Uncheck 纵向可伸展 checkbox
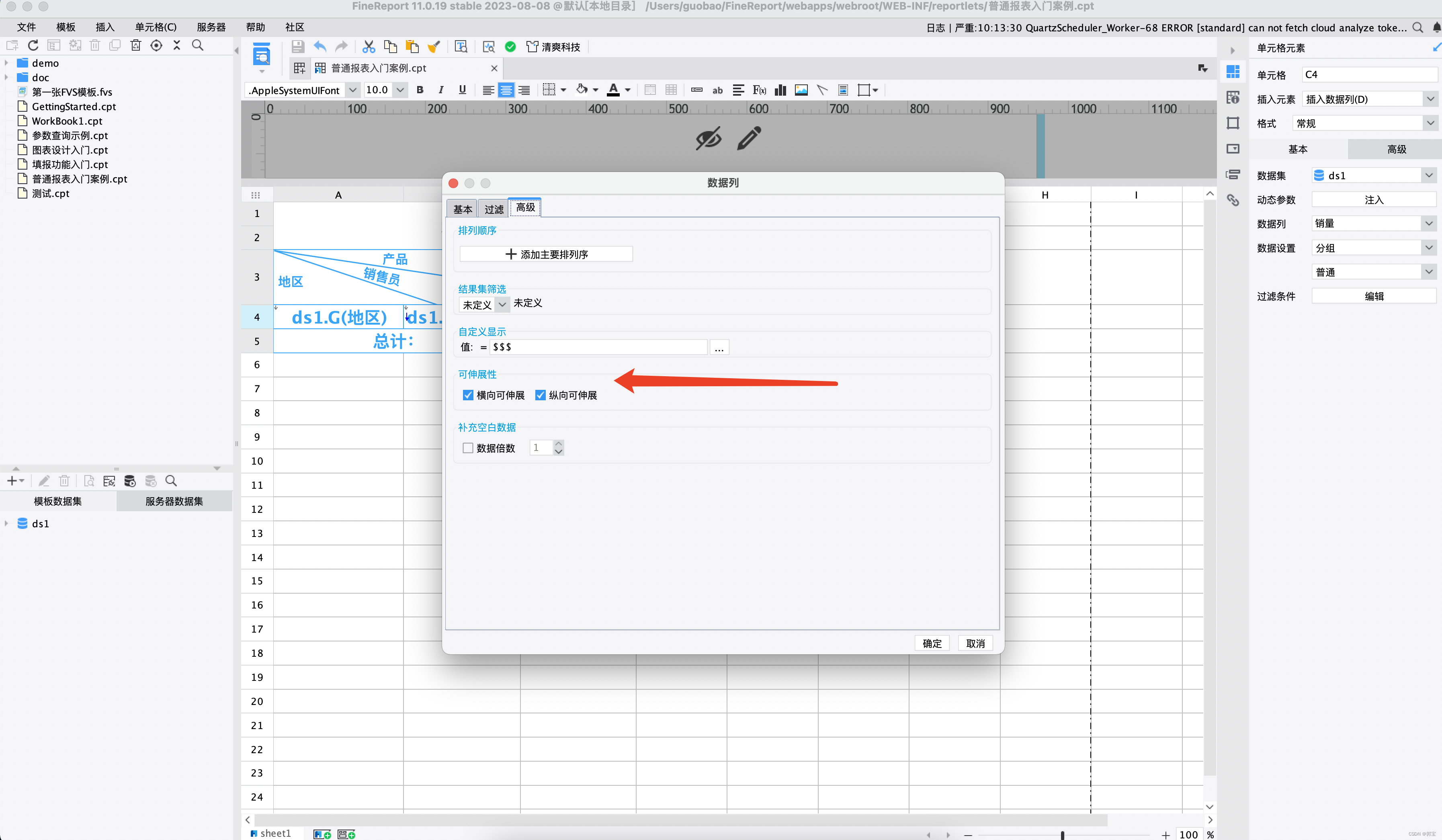 [x=540, y=395]
